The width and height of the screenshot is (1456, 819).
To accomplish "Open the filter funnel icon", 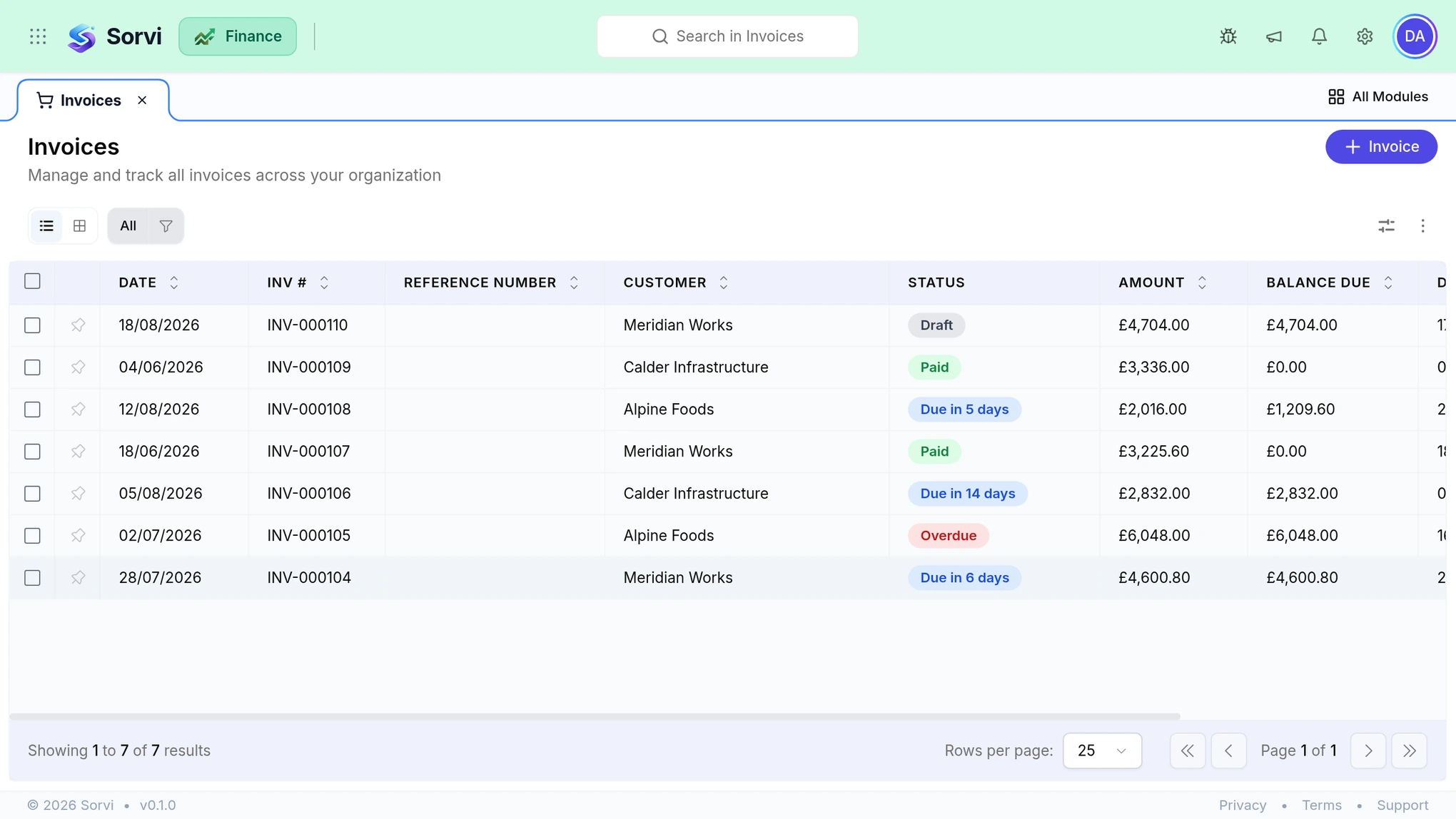I will click(166, 226).
